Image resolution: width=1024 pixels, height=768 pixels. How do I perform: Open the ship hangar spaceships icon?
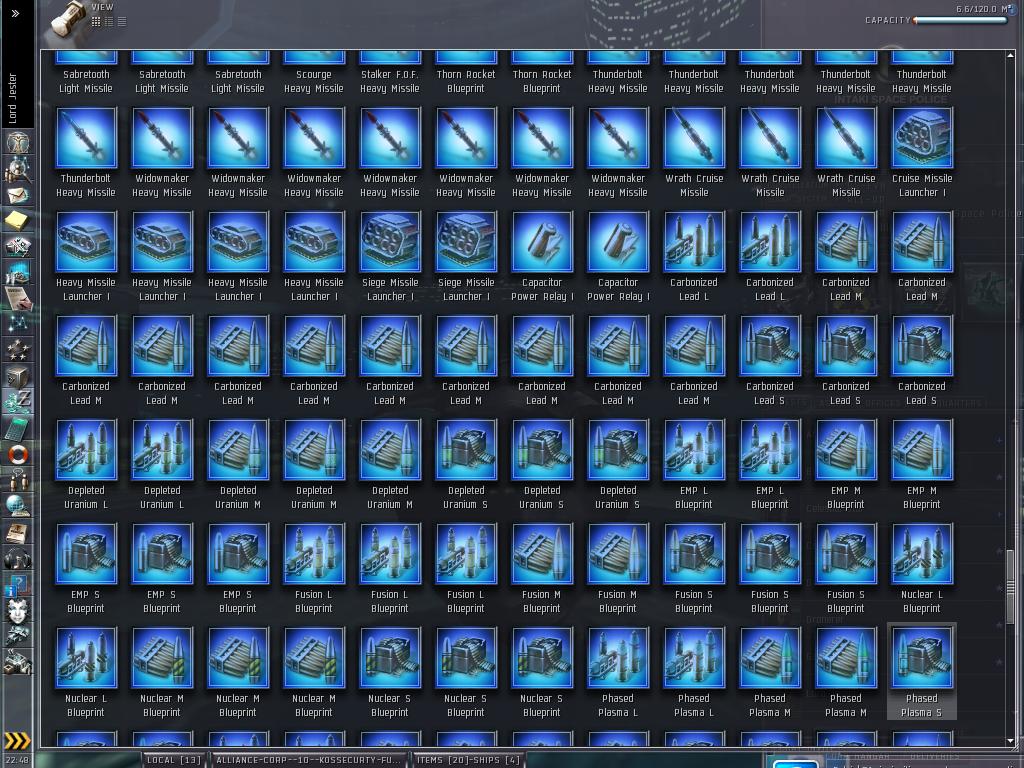(17, 635)
